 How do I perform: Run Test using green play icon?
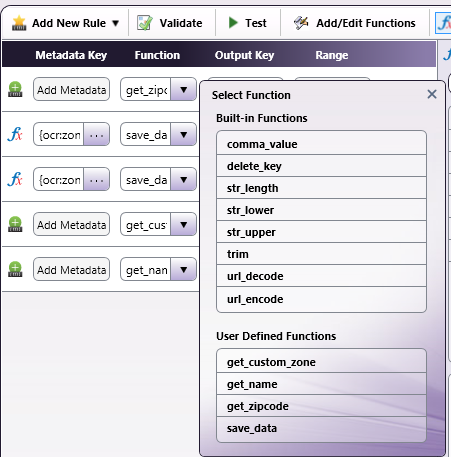(x=233, y=23)
